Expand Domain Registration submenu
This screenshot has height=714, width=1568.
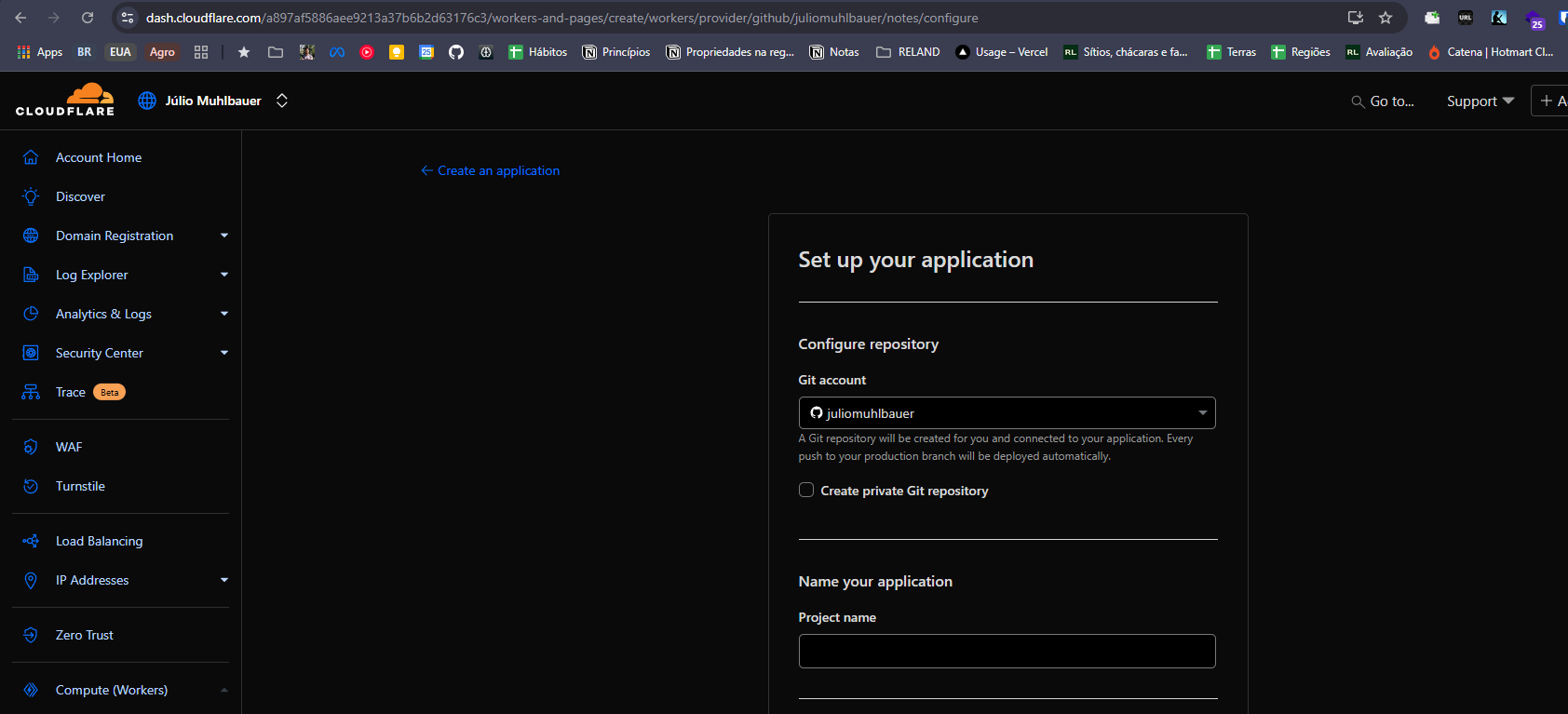(223, 236)
